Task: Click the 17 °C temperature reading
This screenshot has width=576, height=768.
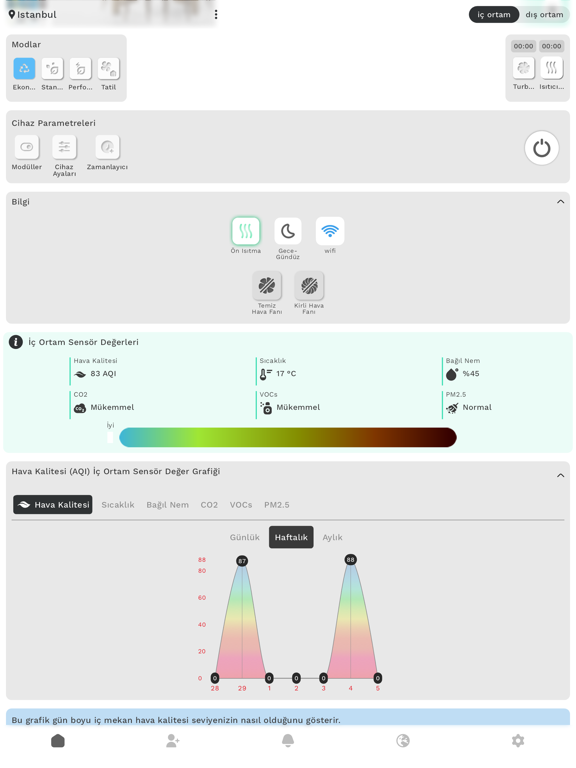Action: click(x=286, y=374)
